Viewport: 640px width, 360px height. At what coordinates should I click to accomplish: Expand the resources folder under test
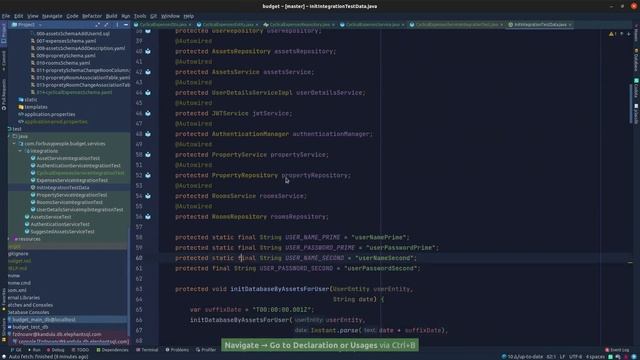tap(9, 239)
